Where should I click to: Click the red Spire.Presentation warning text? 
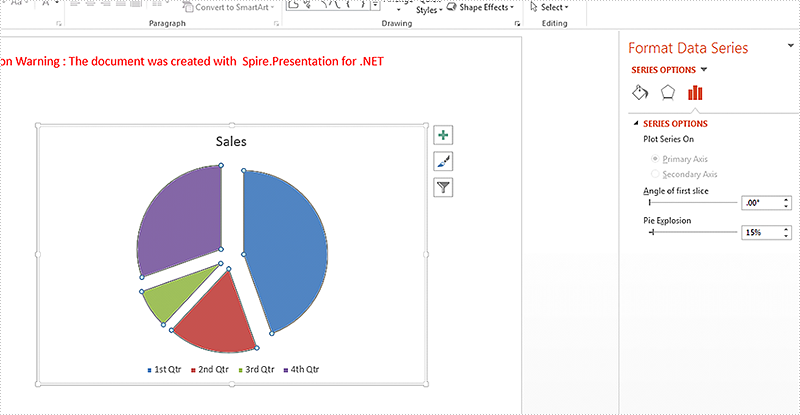192,61
